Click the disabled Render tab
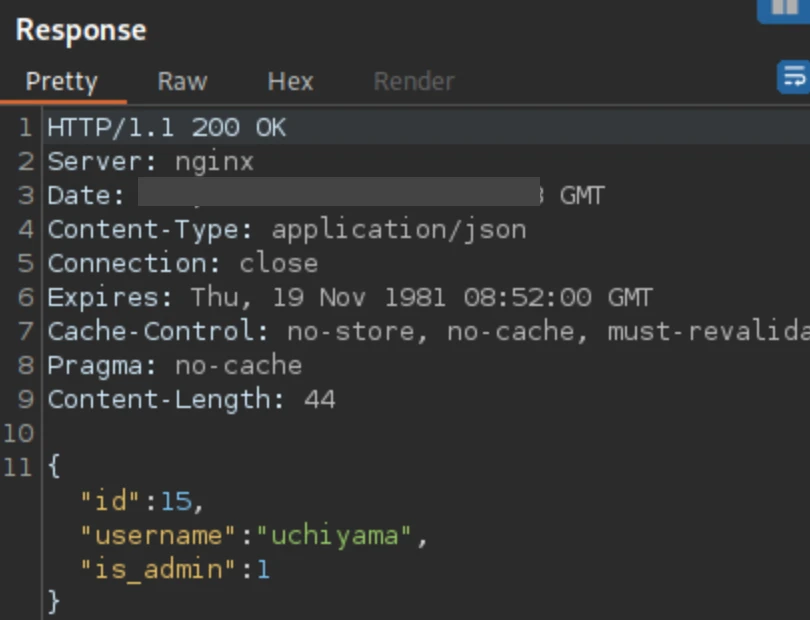The height and width of the screenshot is (620, 810). coord(413,81)
